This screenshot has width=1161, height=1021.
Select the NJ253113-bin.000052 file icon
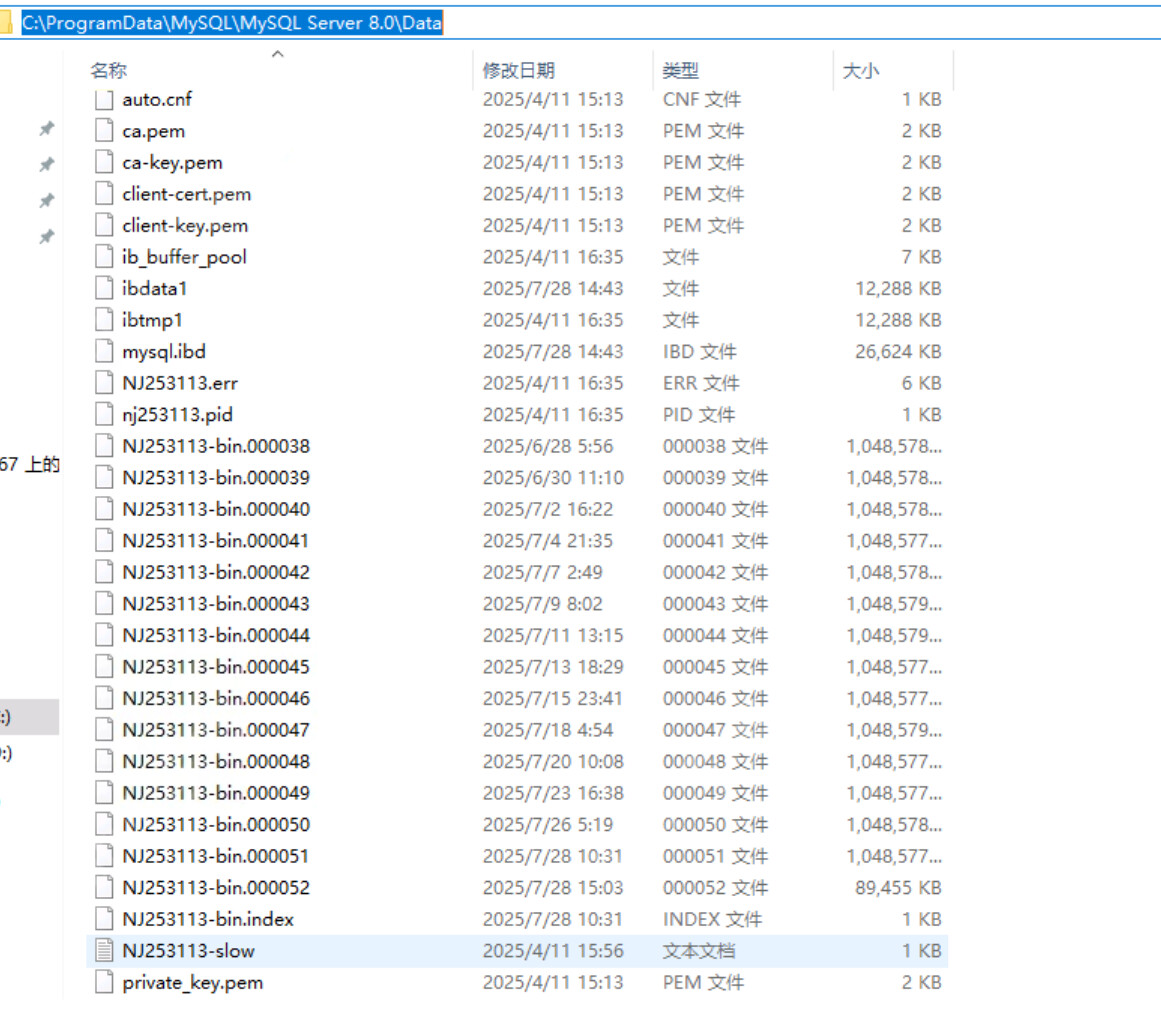(x=104, y=888)
